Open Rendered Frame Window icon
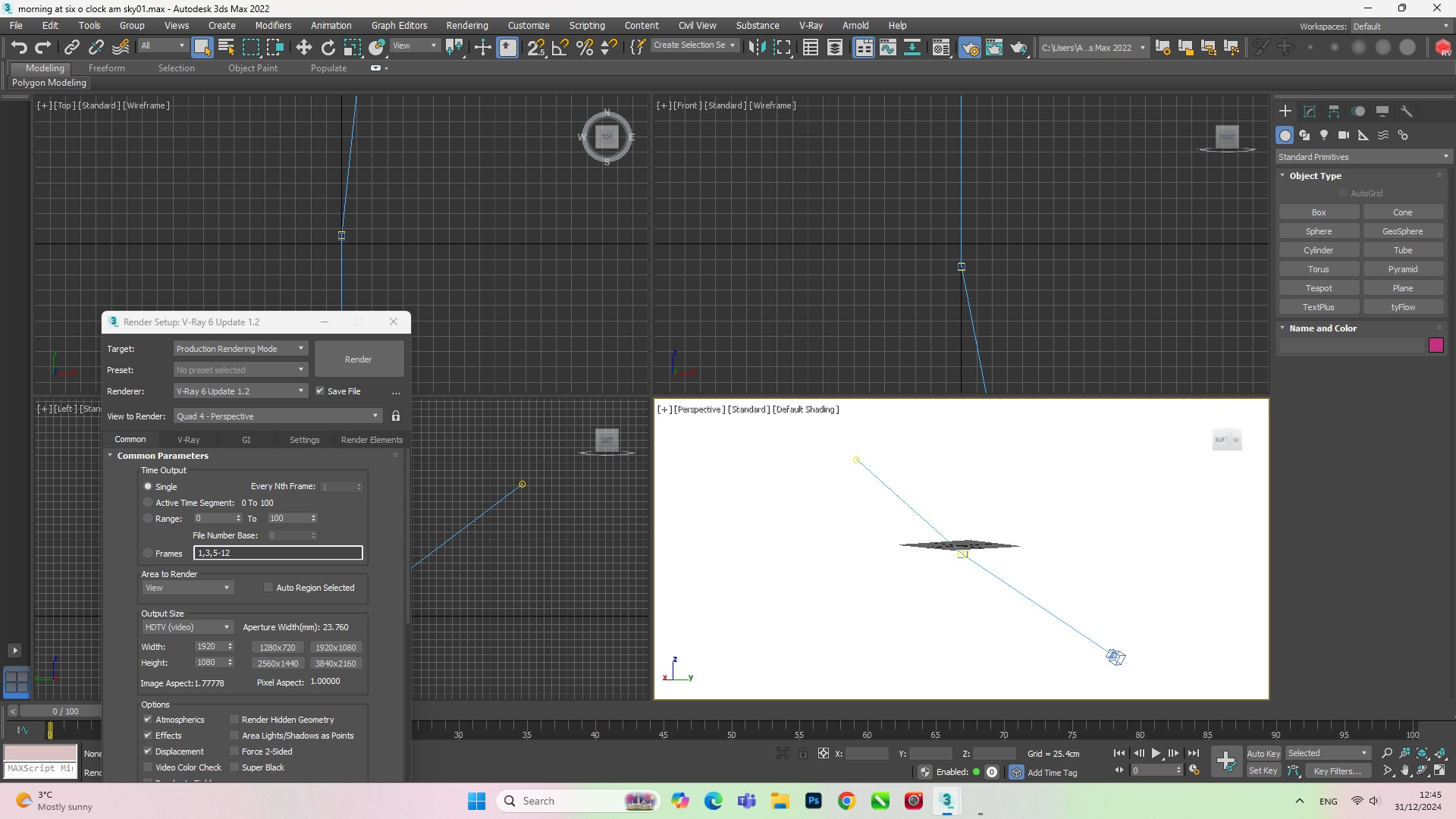The height and width of the screenshot is (819, 1456). pos(993,48)
